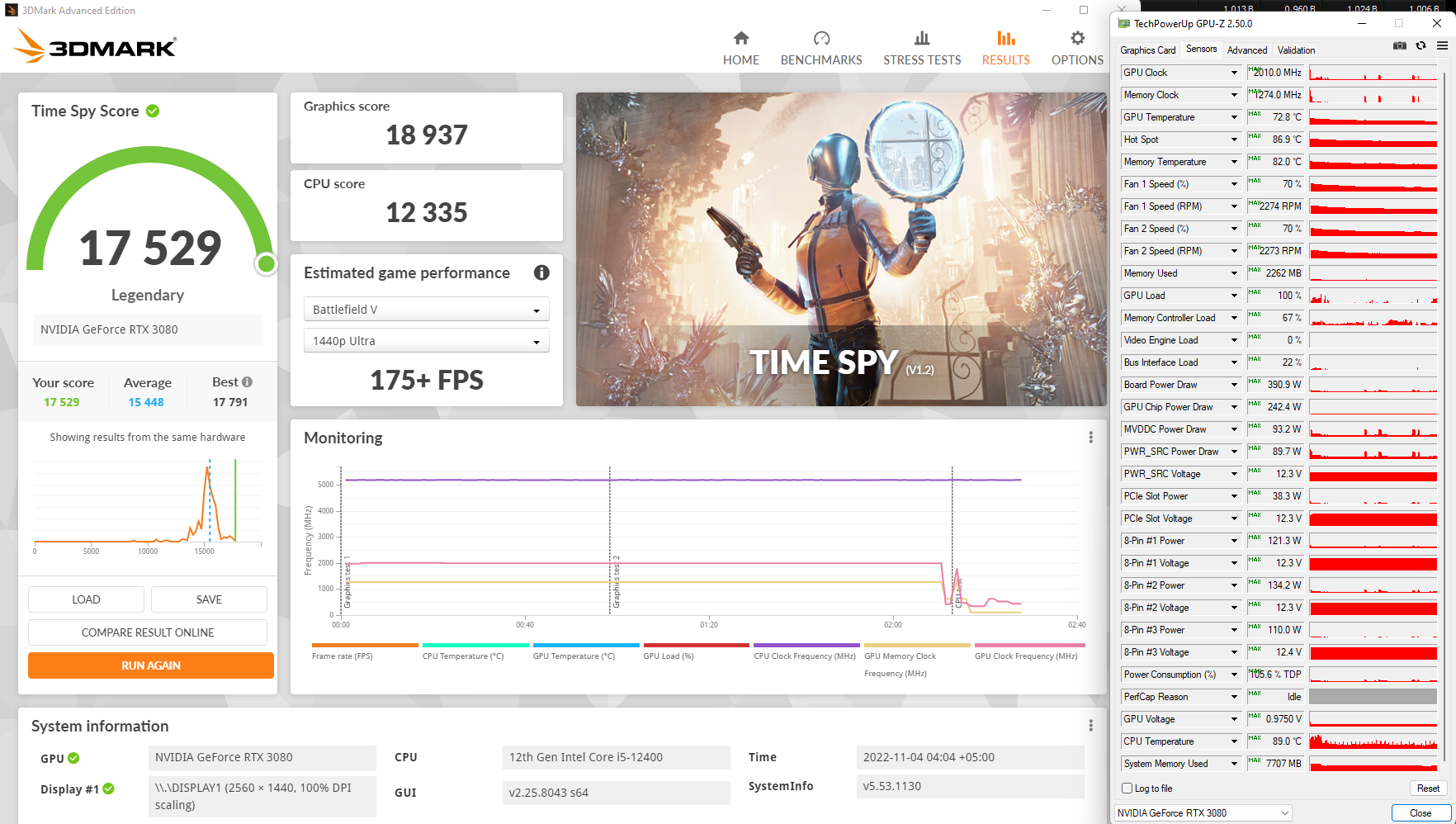Click the 3DMark logo

coord(96,46)
